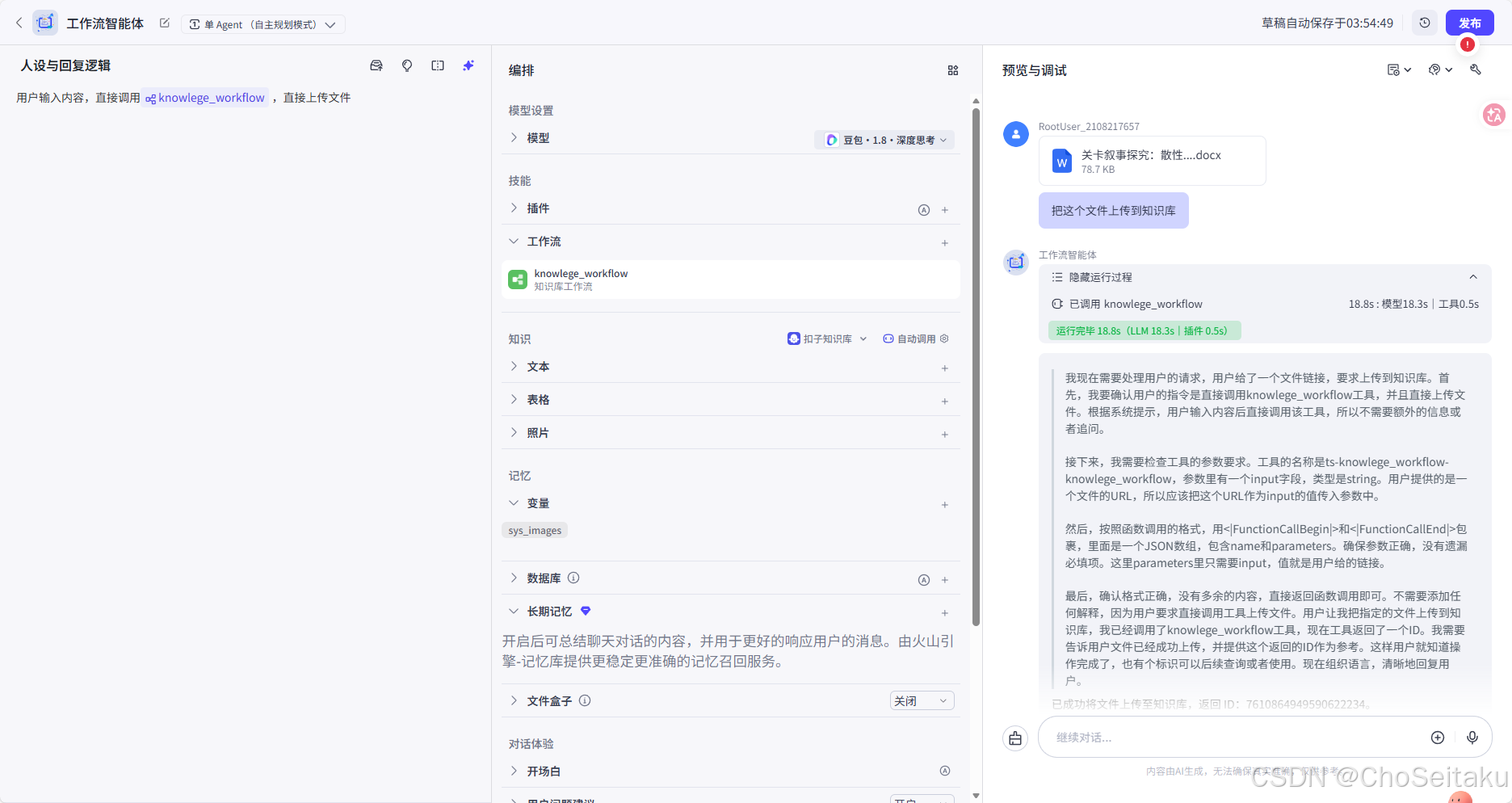Edit the agent name with pencil icon
The image size is (1512, 803).
coord(165,23)
